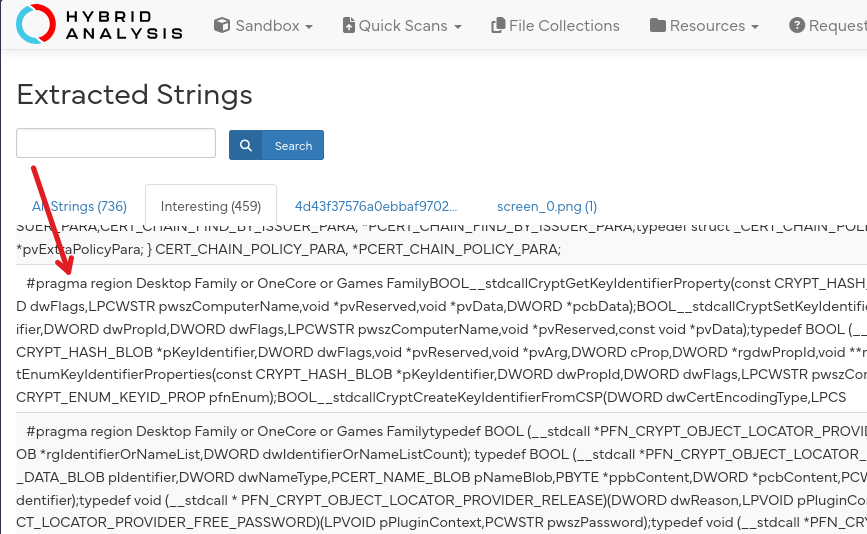Open the Quick Scans dropdown arrow
This screenshot has height=534, width=867.
[457, 27]
